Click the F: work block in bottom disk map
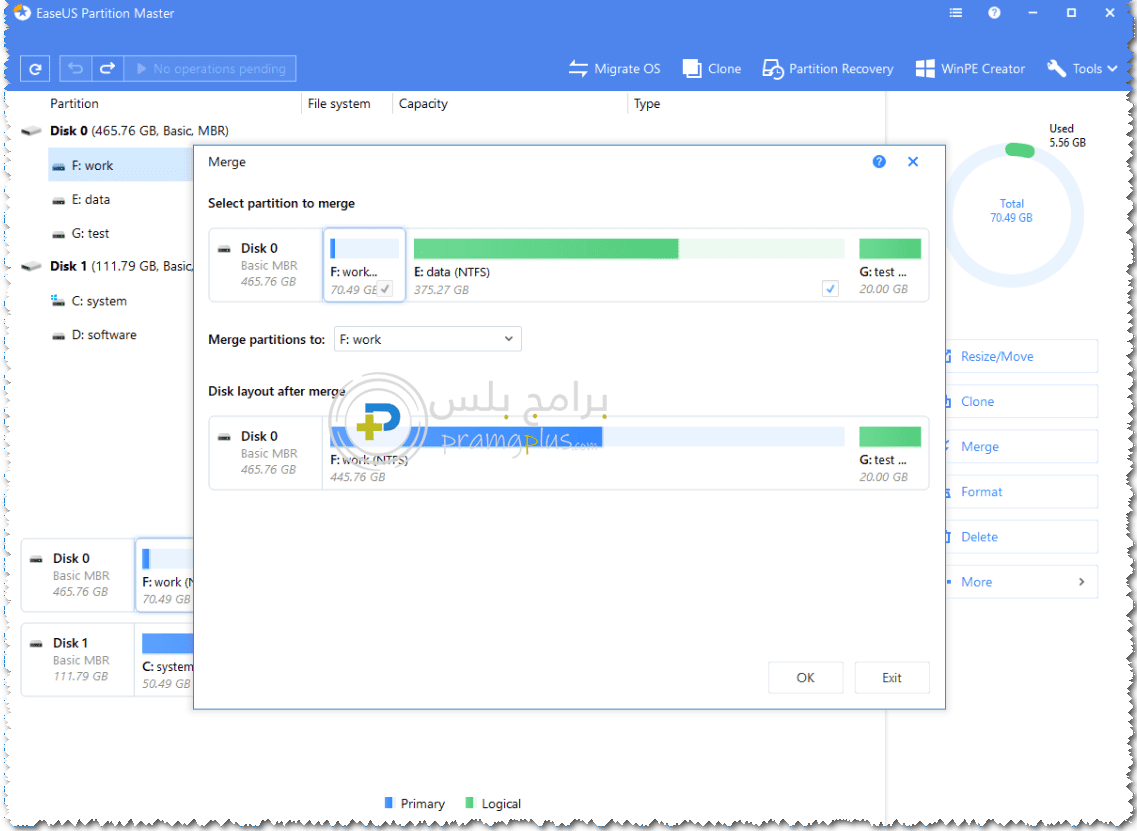 (165, 576)
